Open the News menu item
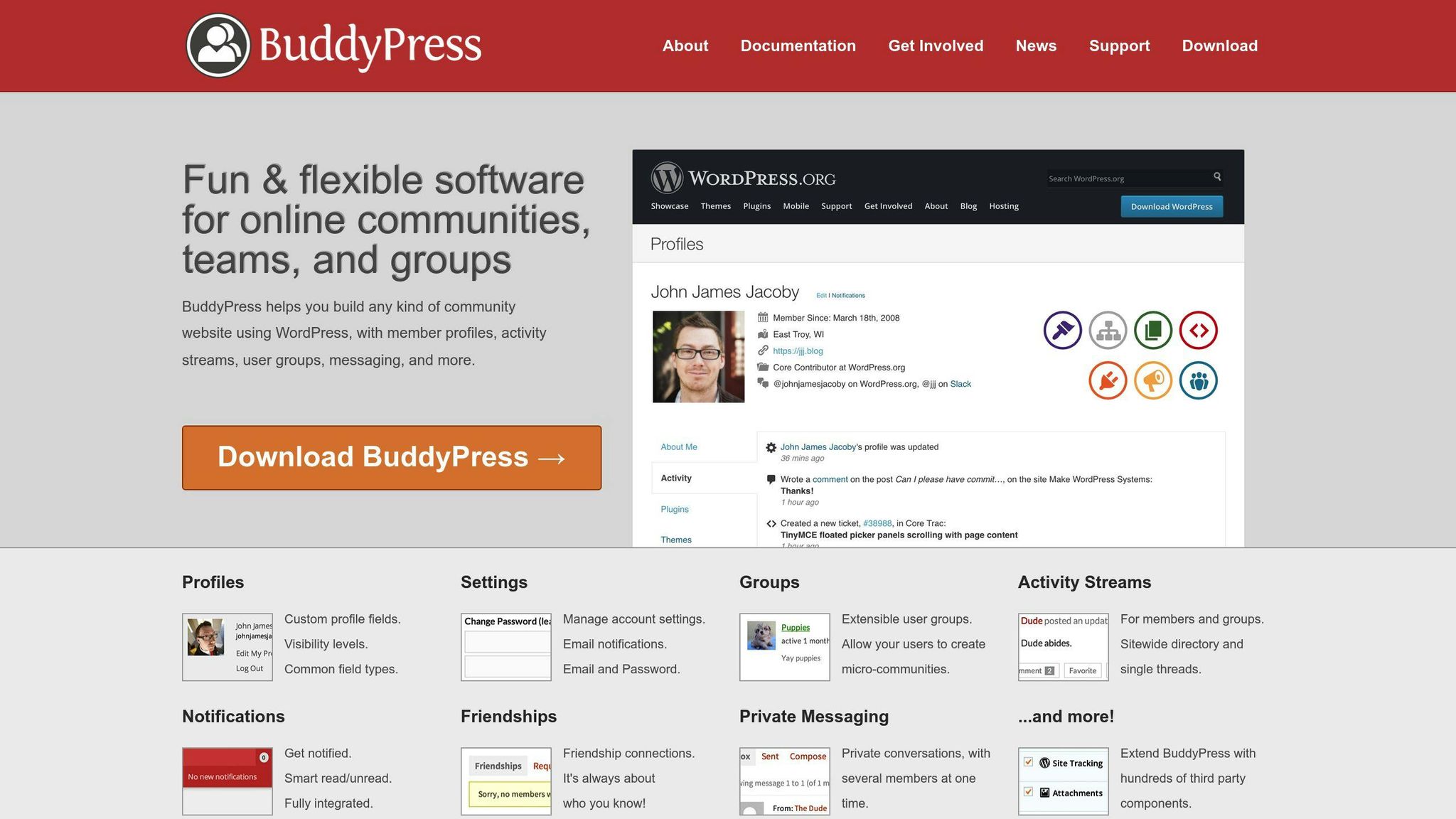The width and height of the screenshot is (1456, 819). [x=1036, y=45]
